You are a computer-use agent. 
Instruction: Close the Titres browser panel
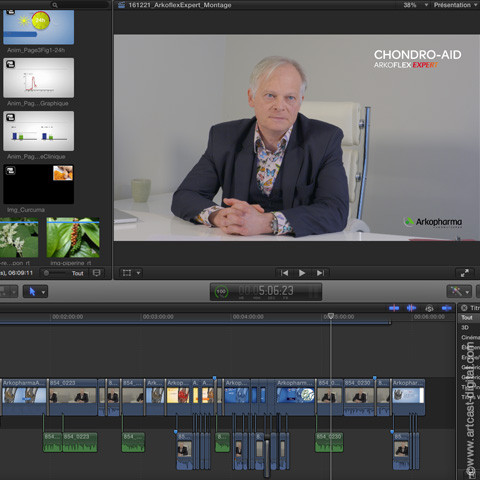pos(464,308)
